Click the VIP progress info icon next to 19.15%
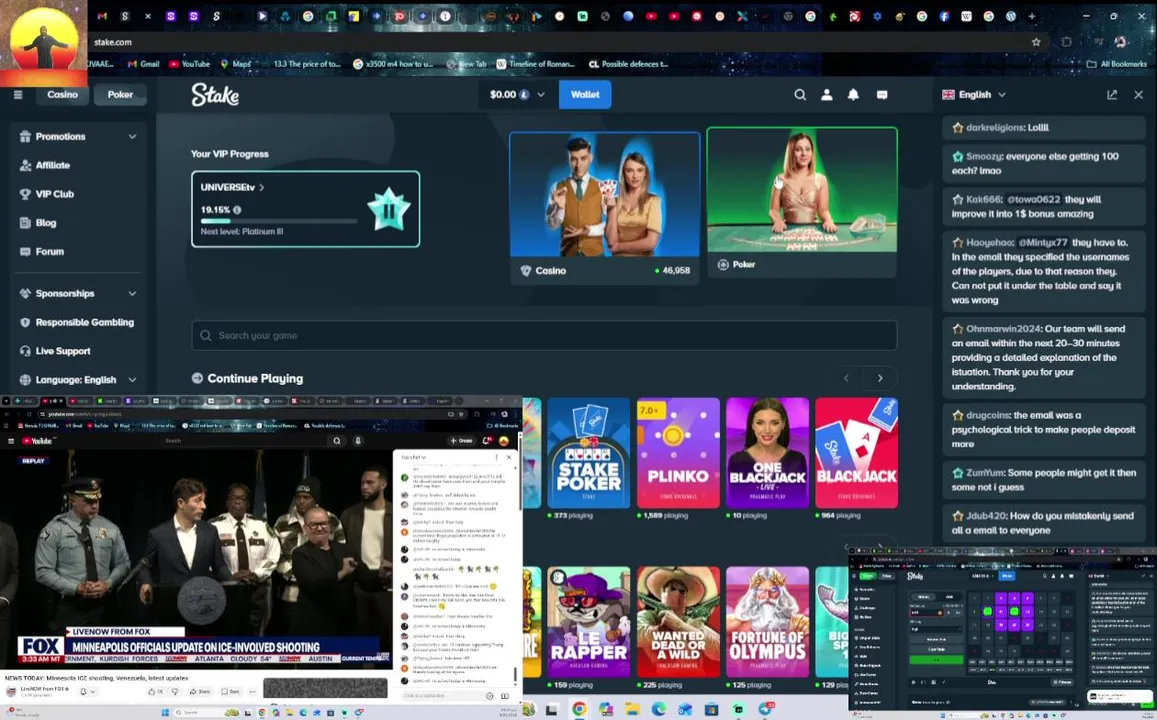Screen dimensions: 1157x720 point(237,210)
